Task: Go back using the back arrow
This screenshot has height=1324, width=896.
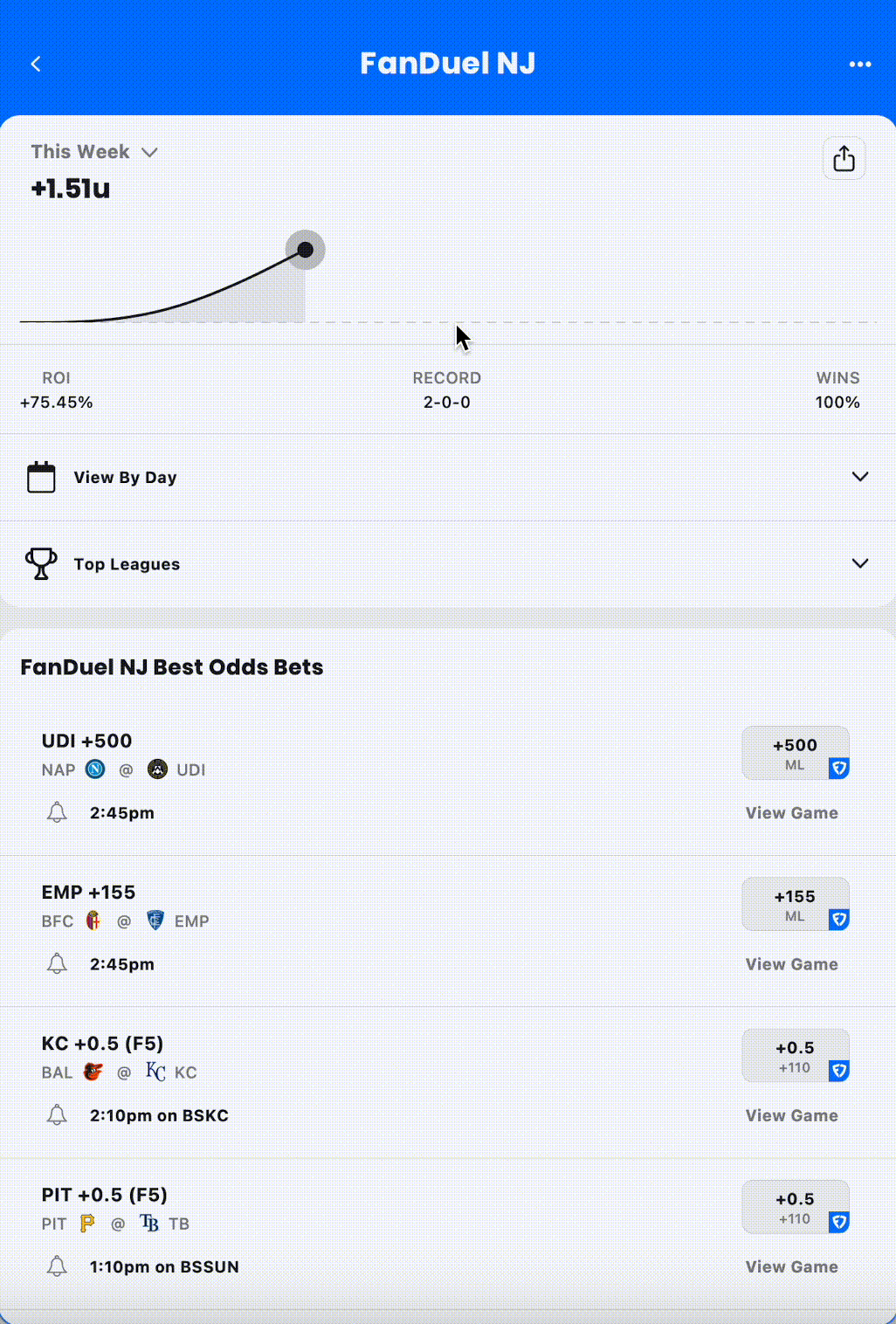Action: click(36, 64)
